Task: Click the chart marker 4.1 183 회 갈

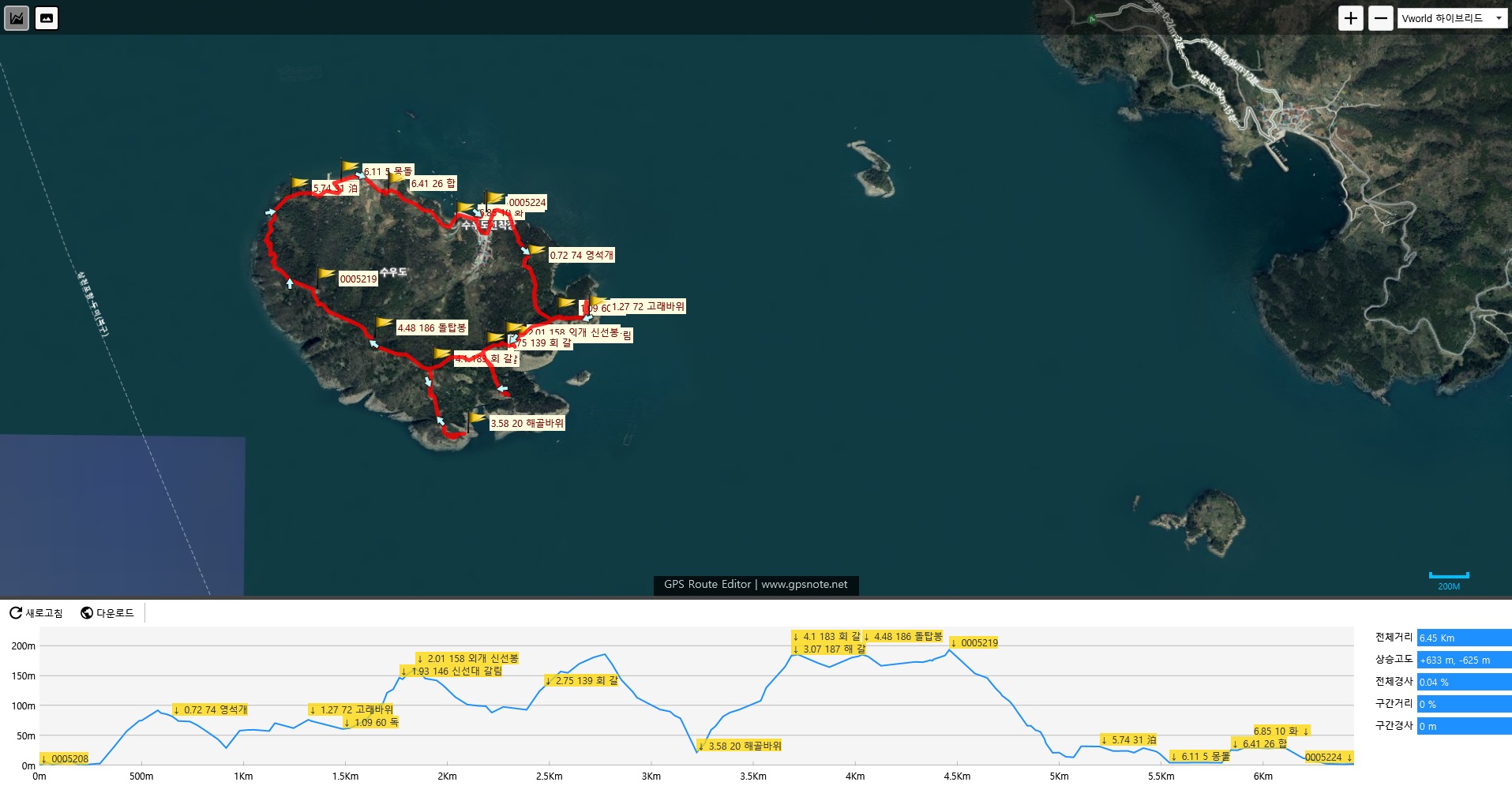Action: point(827,636)
